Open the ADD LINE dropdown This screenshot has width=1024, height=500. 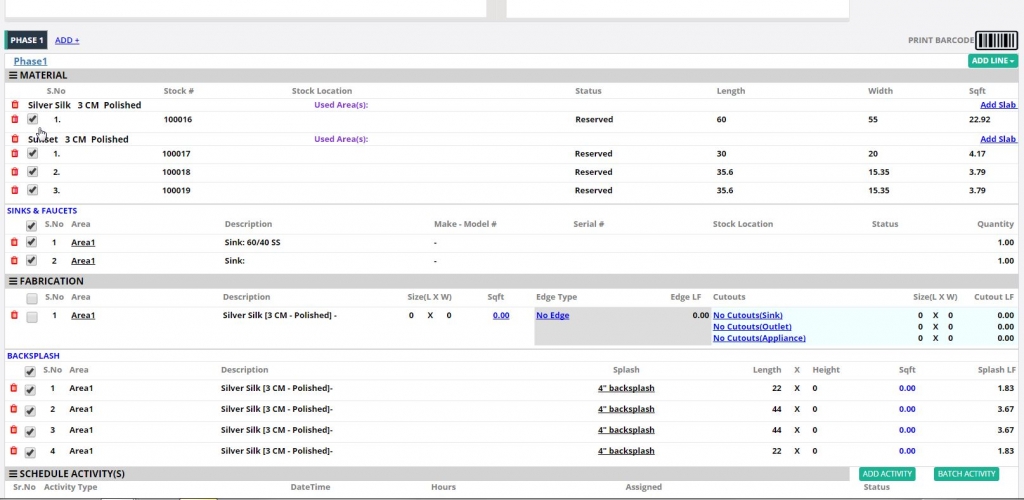coord(993,61)
